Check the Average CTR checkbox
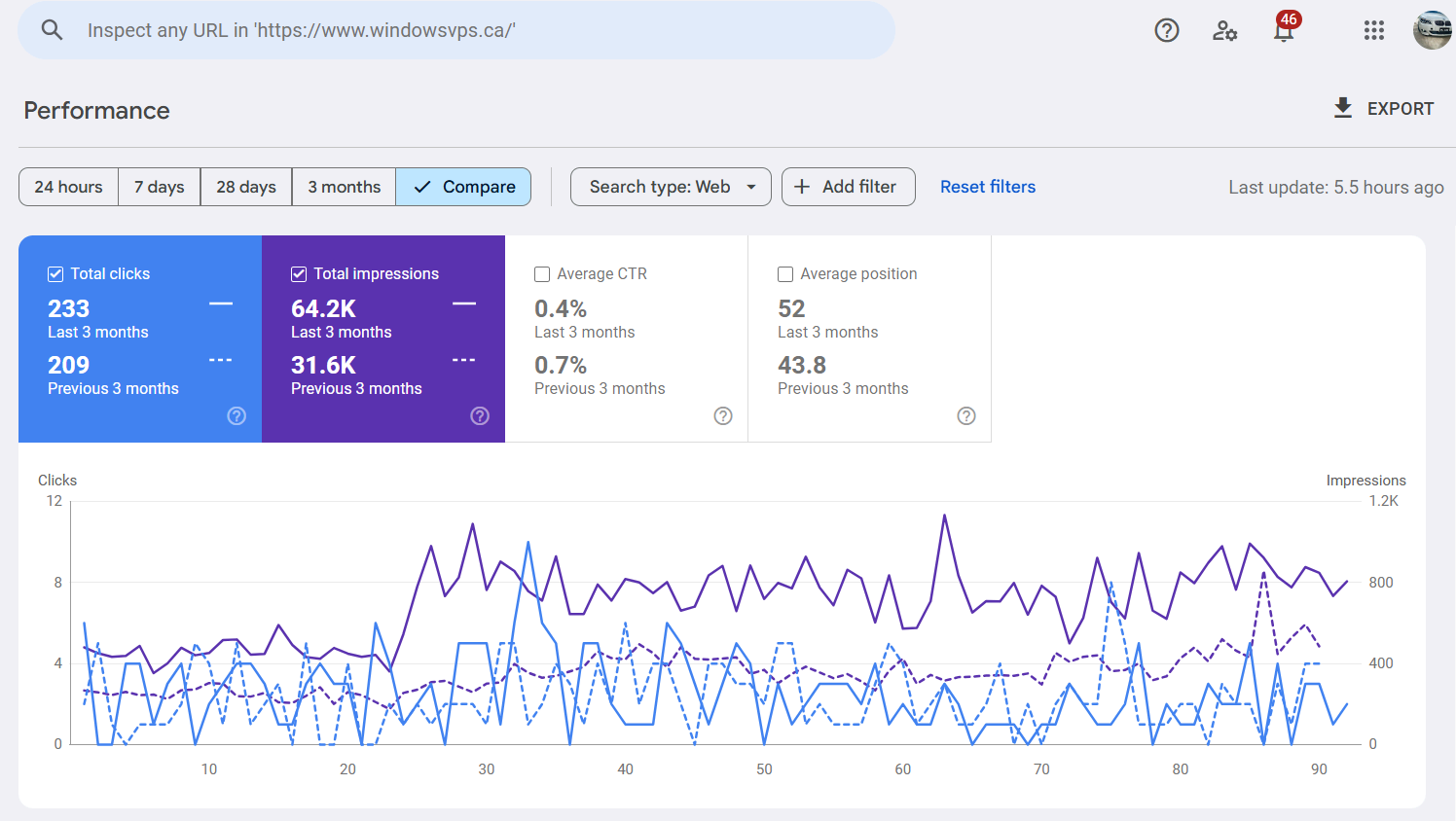Image resolution: width=1456 pixels, height=821 pixels. coord(542,274)
